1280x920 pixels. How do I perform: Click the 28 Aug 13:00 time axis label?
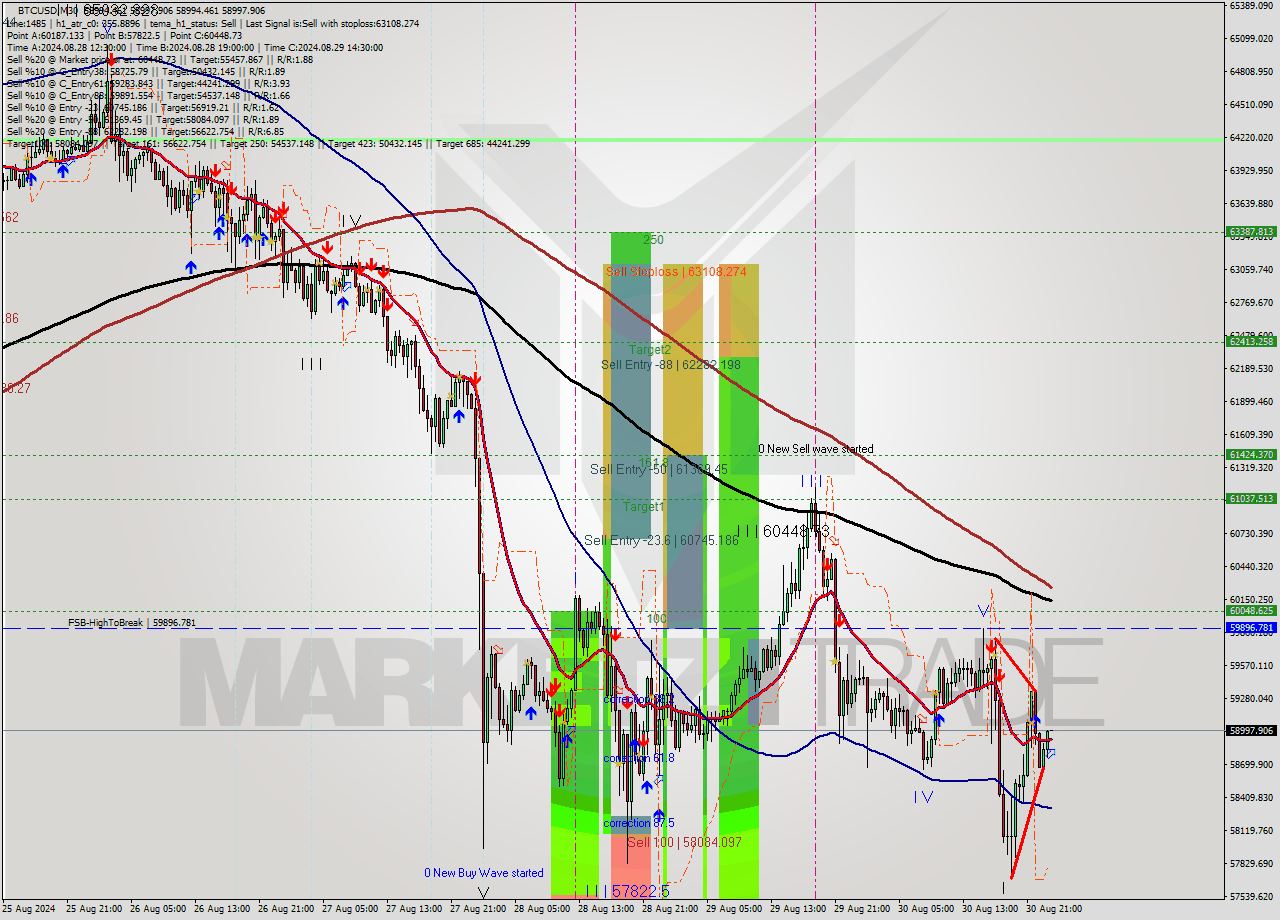point(606,909)
